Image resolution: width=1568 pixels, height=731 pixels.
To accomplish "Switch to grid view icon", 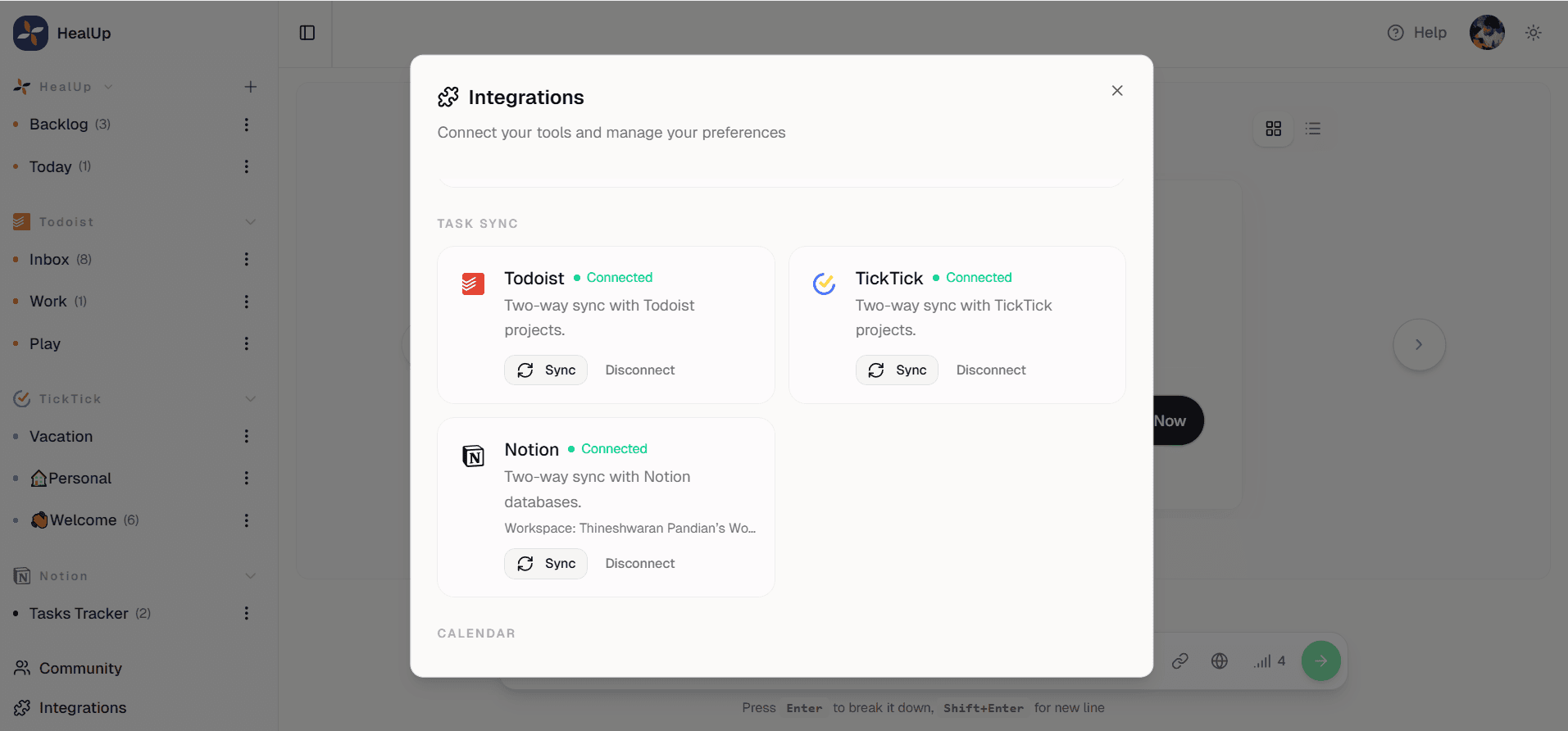I will click(x=1273, y=129).
